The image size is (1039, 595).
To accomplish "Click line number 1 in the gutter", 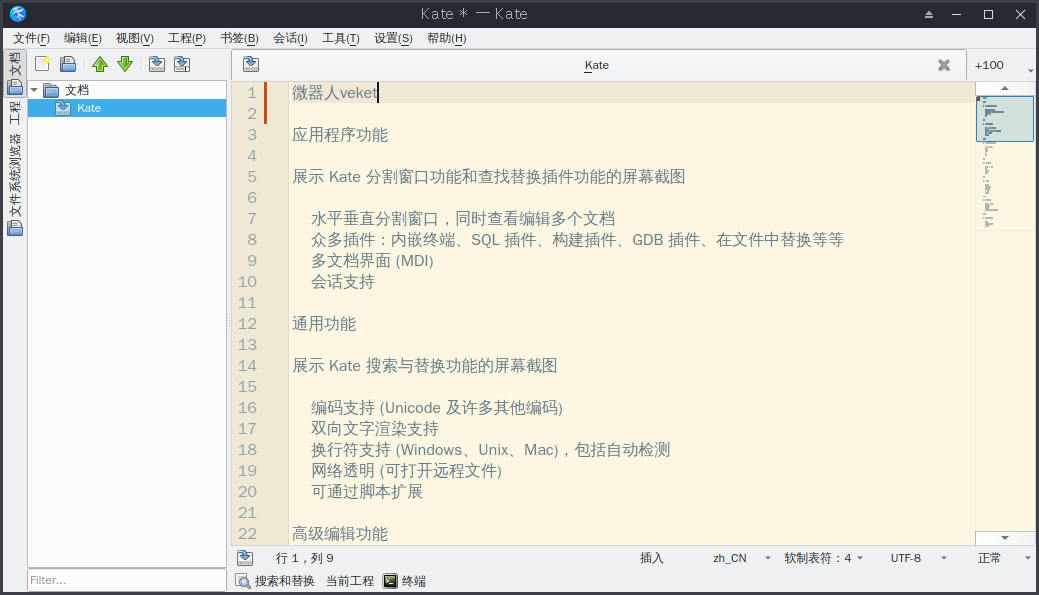I will pyautogui.click(x=252, y=93).
